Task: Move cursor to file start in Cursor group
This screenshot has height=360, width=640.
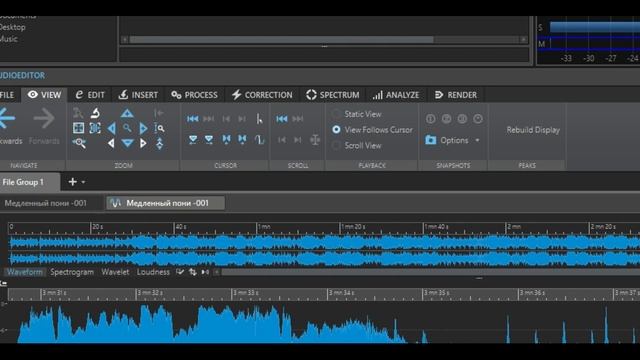Action: (193, 119)
